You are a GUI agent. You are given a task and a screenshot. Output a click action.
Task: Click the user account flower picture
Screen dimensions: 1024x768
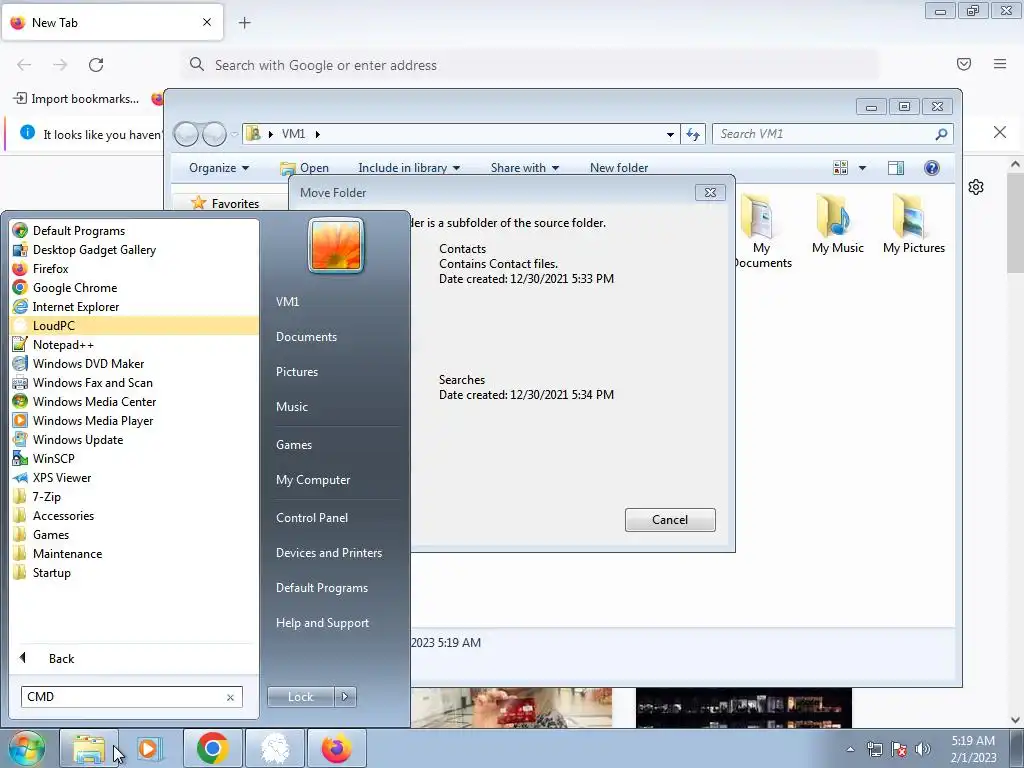coord(336,245)
